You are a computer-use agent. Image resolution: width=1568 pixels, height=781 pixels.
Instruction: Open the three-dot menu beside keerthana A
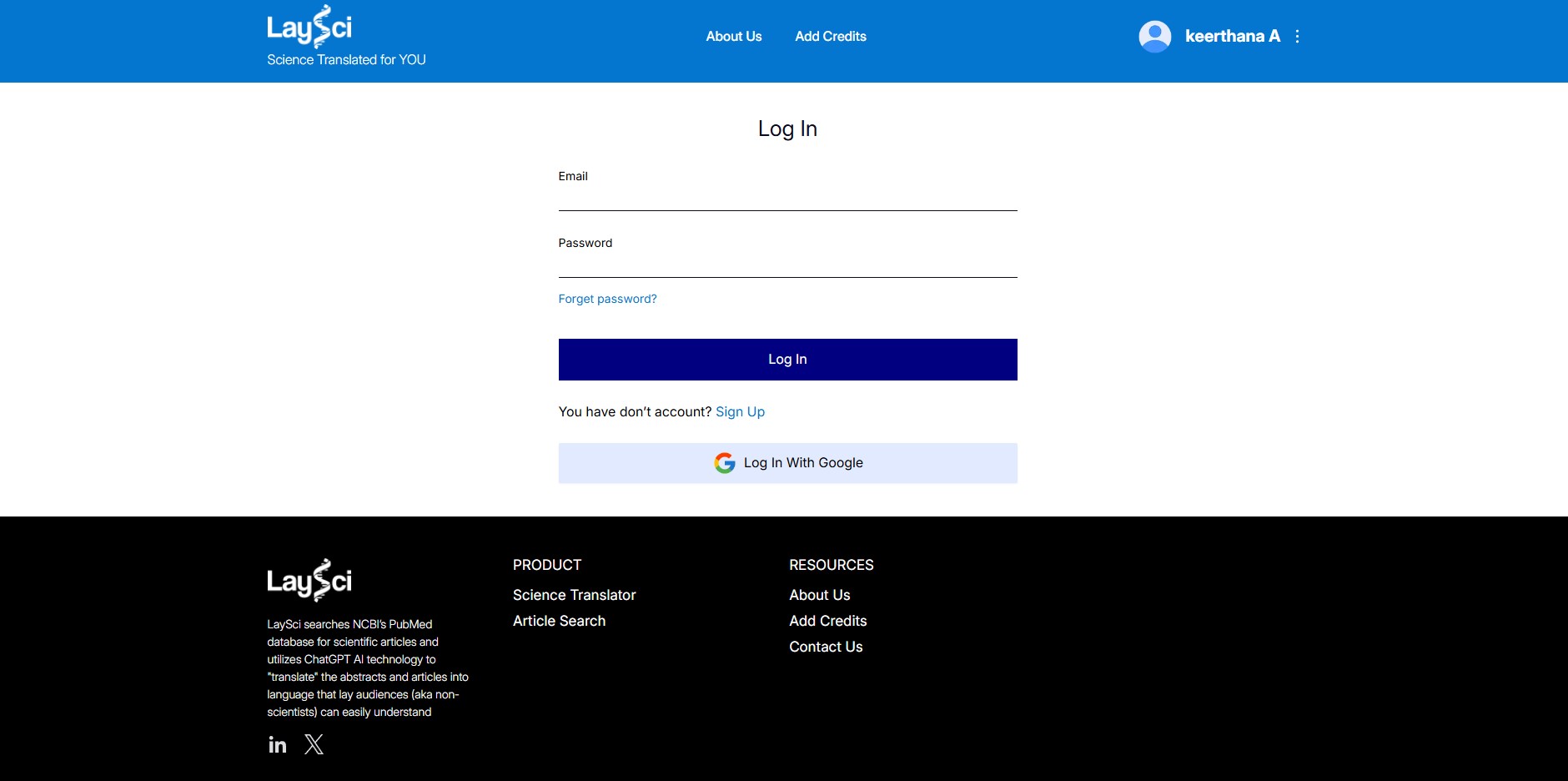[1297, 37]
